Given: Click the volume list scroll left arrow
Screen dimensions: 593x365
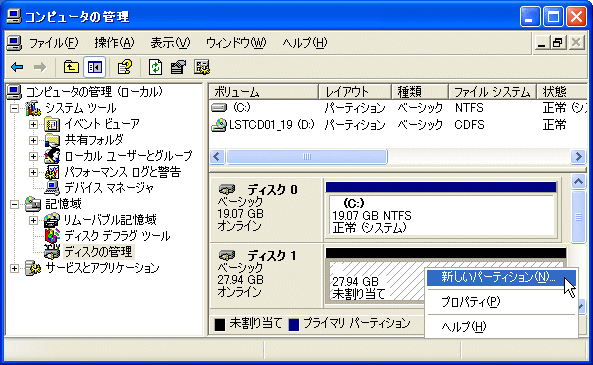Looking at the screenshot, I should click(x=217, y=156).
